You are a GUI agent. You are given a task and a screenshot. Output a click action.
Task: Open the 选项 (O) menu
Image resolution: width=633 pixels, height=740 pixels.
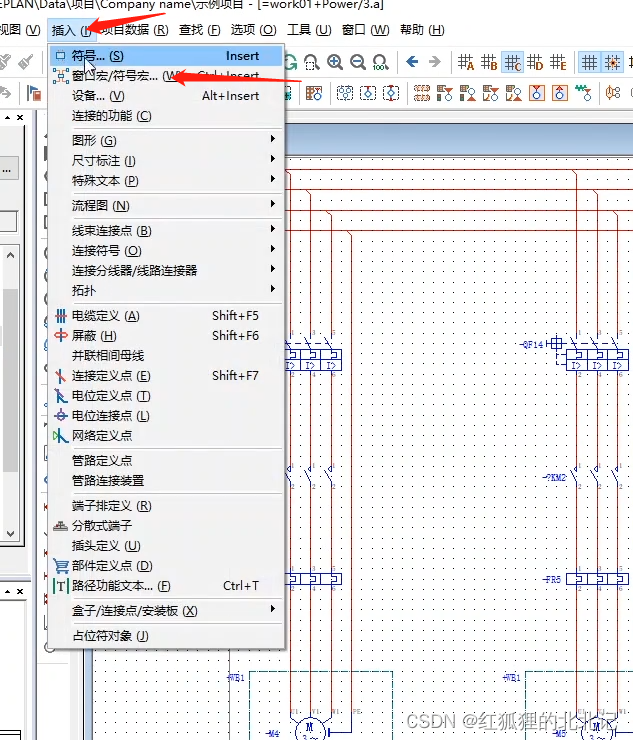(x=253, y=30)
